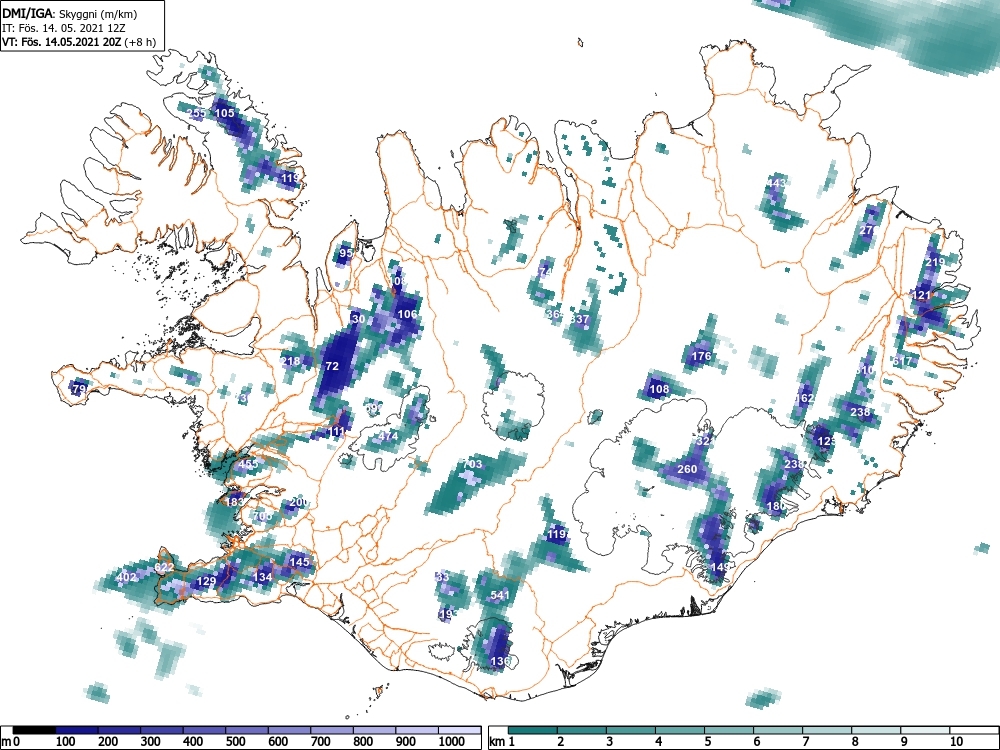
Task: Click the '2' label in km legend
Action: point(559,742)
